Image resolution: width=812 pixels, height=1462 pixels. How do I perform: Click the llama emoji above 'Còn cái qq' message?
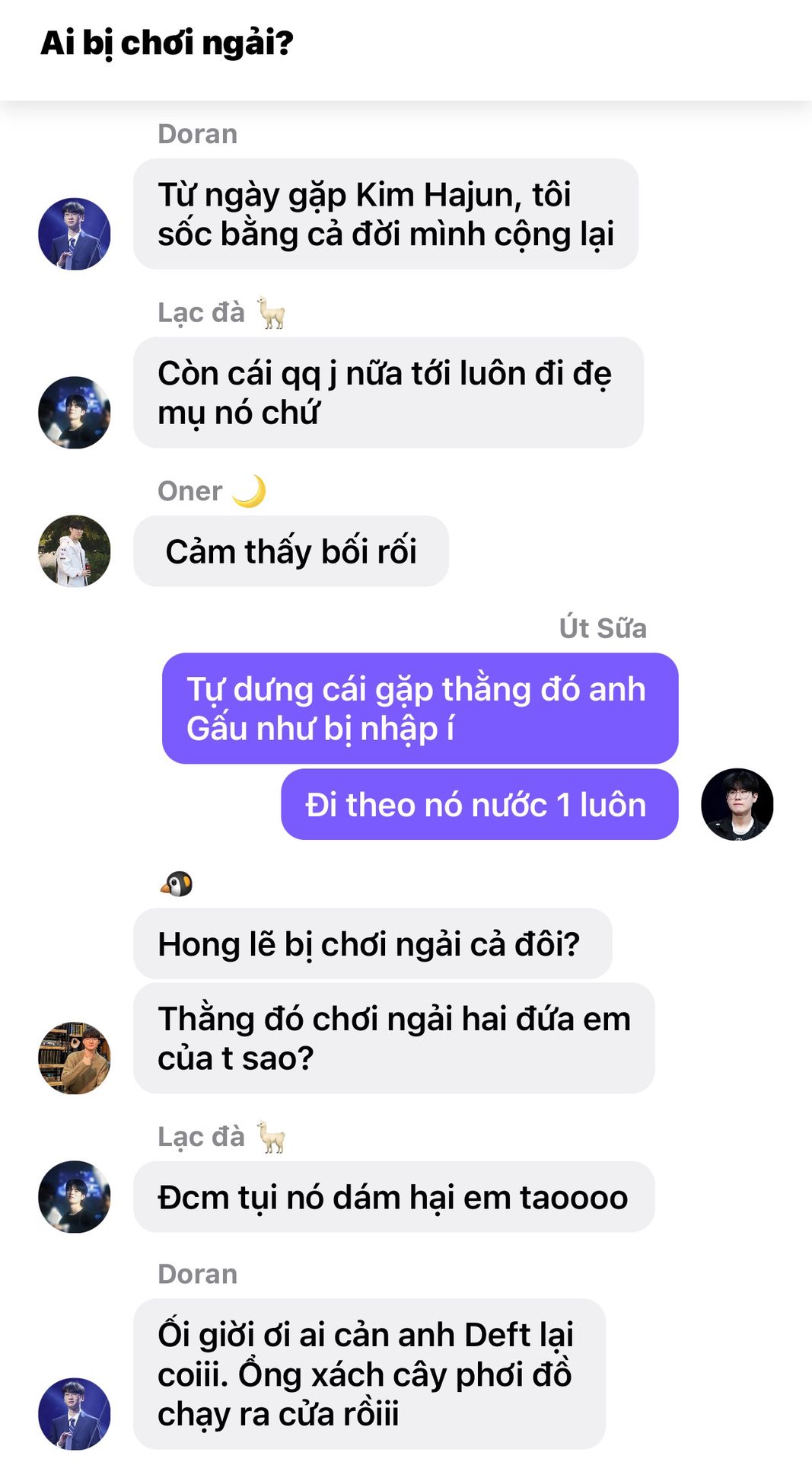click(271, 313)
